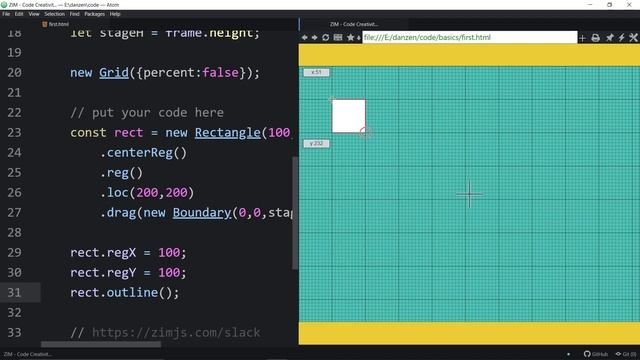Select the ZIM - Code Creativity preview tab

tap(353, 24)
